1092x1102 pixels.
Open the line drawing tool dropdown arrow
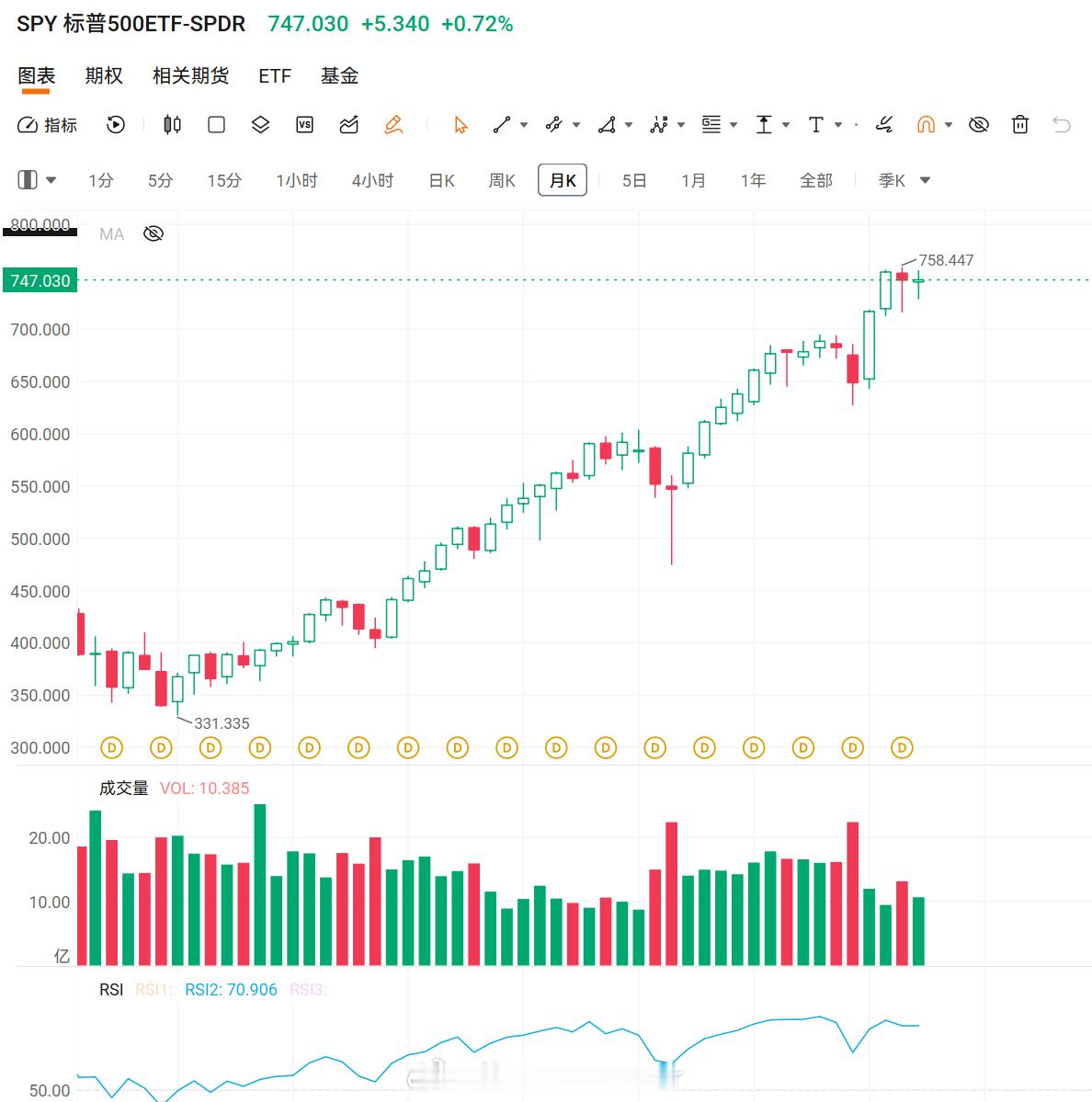(524, 125)
